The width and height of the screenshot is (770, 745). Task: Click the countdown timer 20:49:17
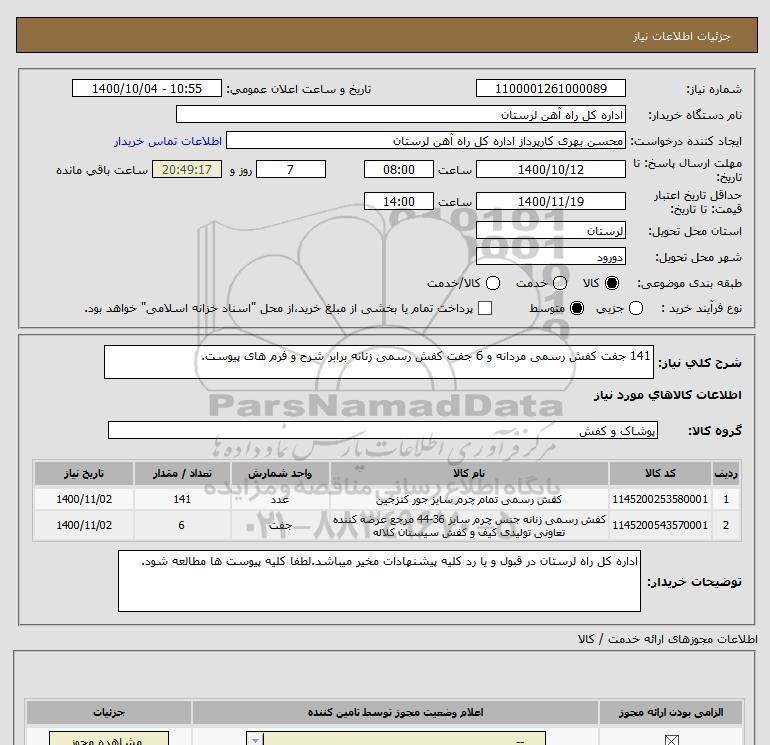[x=187, y=169]
